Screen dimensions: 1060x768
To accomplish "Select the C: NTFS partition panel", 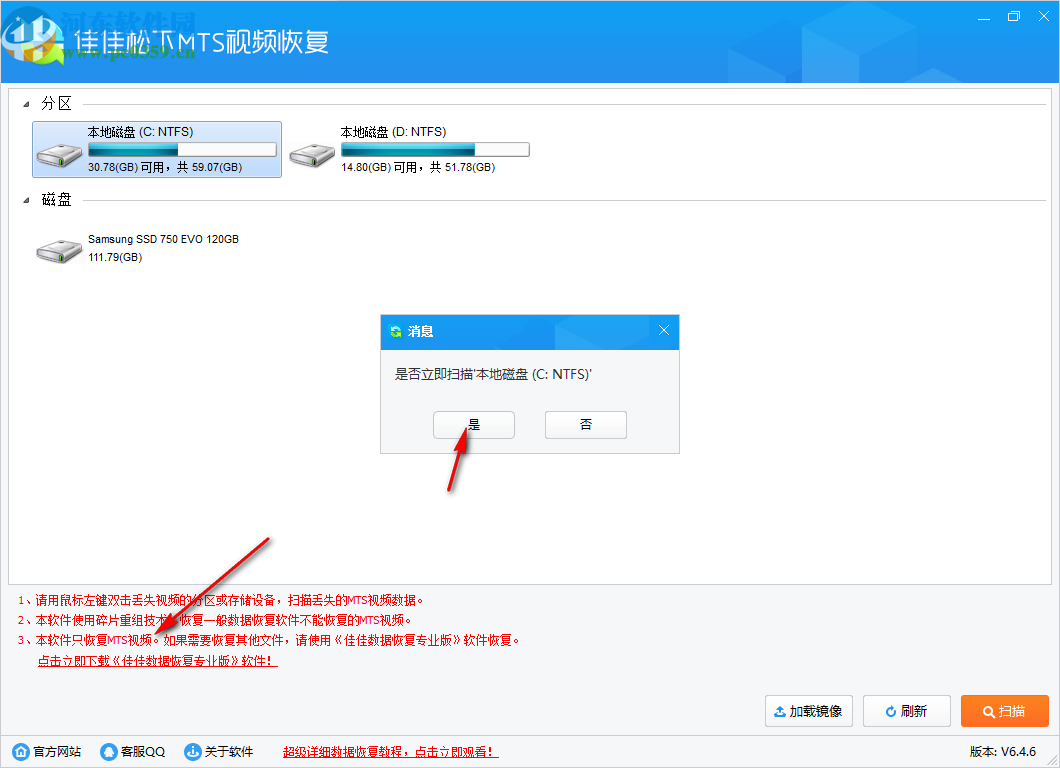I will [156, 149].
